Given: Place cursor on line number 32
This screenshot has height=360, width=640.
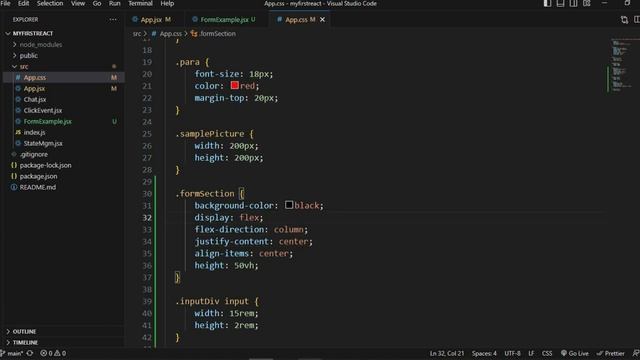Looking at the screenshot, I should click(147, 218).
